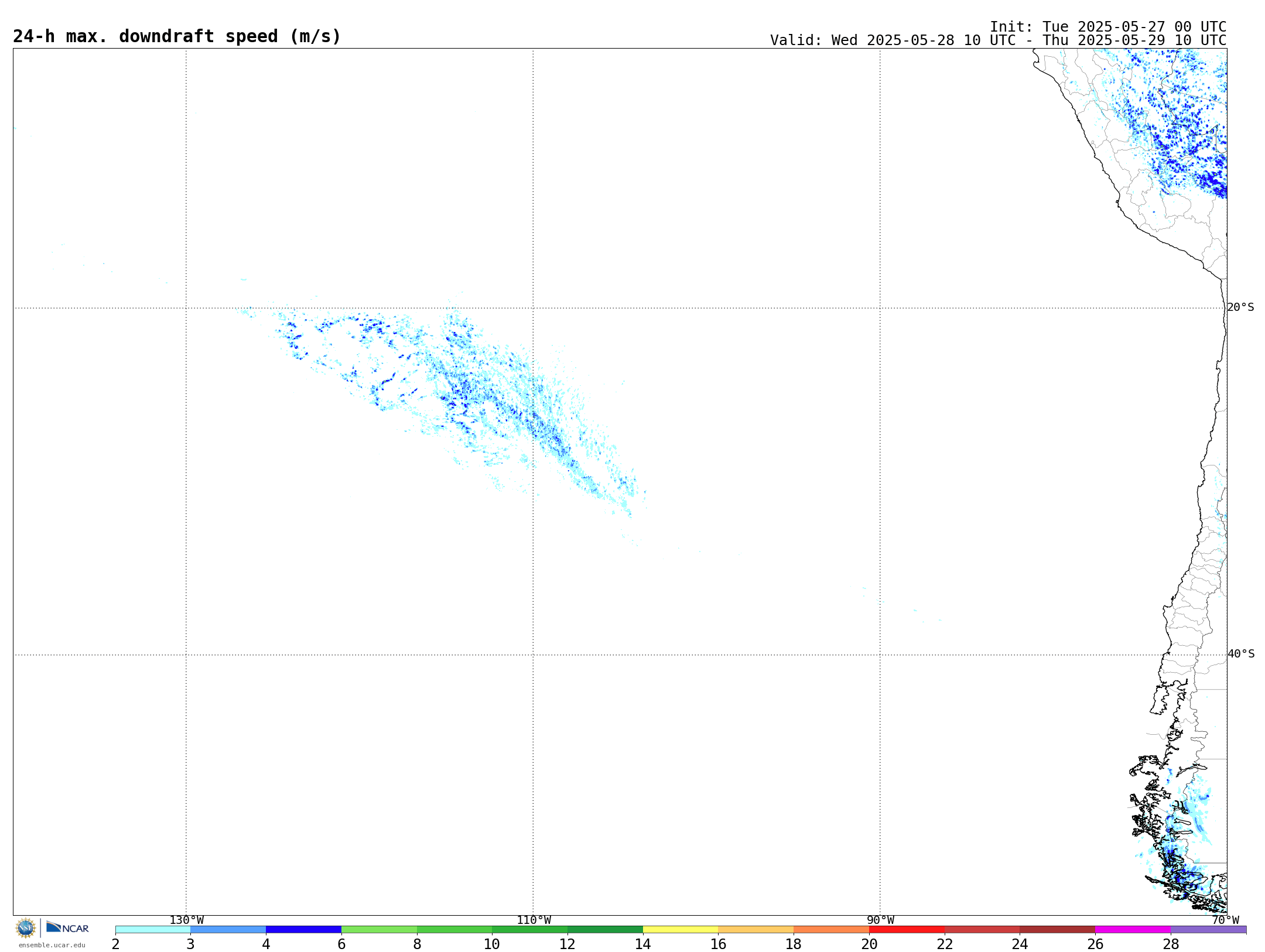Click the purple swatch above 28 m/s
The image size is (1265, 952).
click(1208, 930)
